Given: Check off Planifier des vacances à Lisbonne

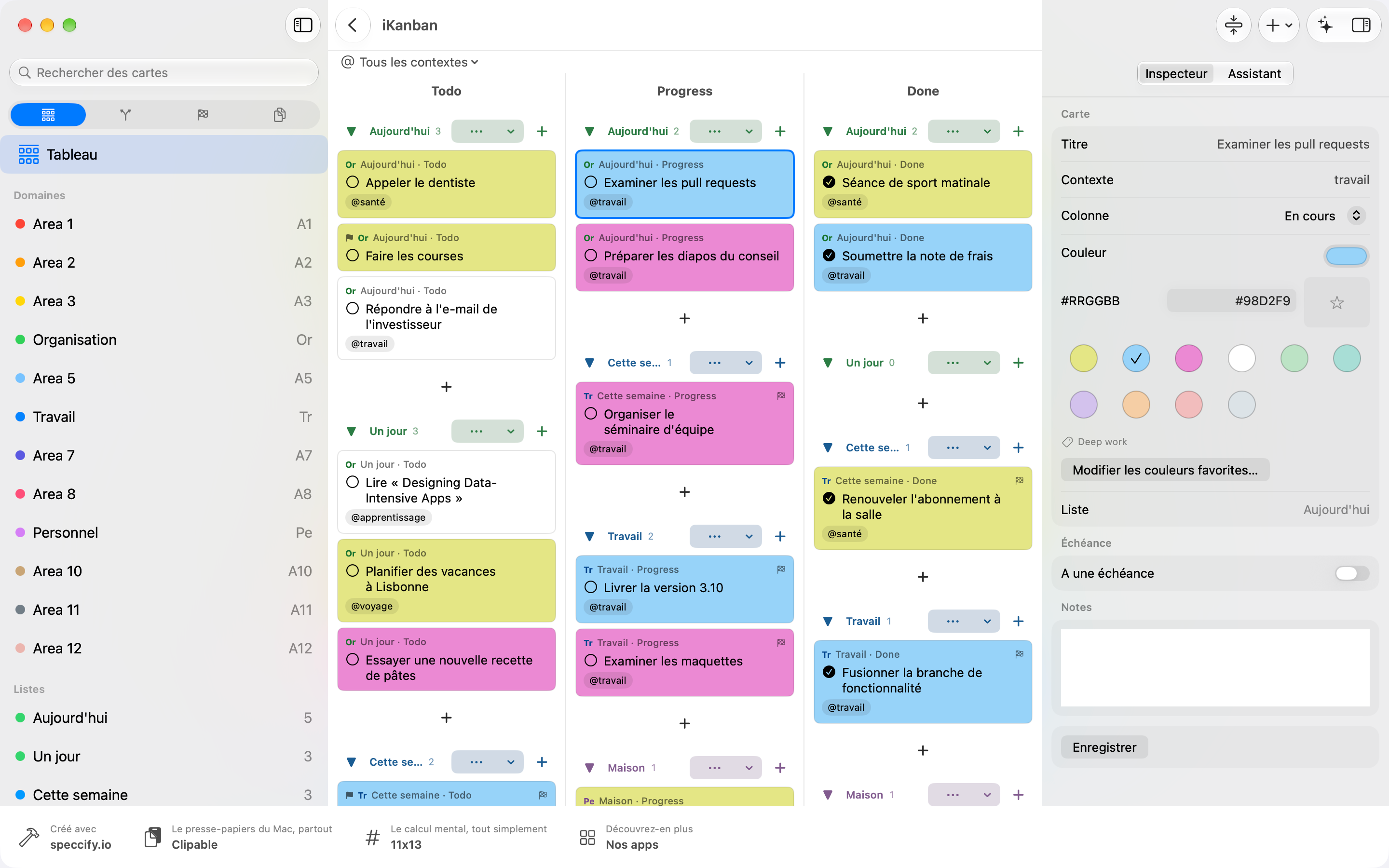Looking at the screenshot, I should coord(353,570).
